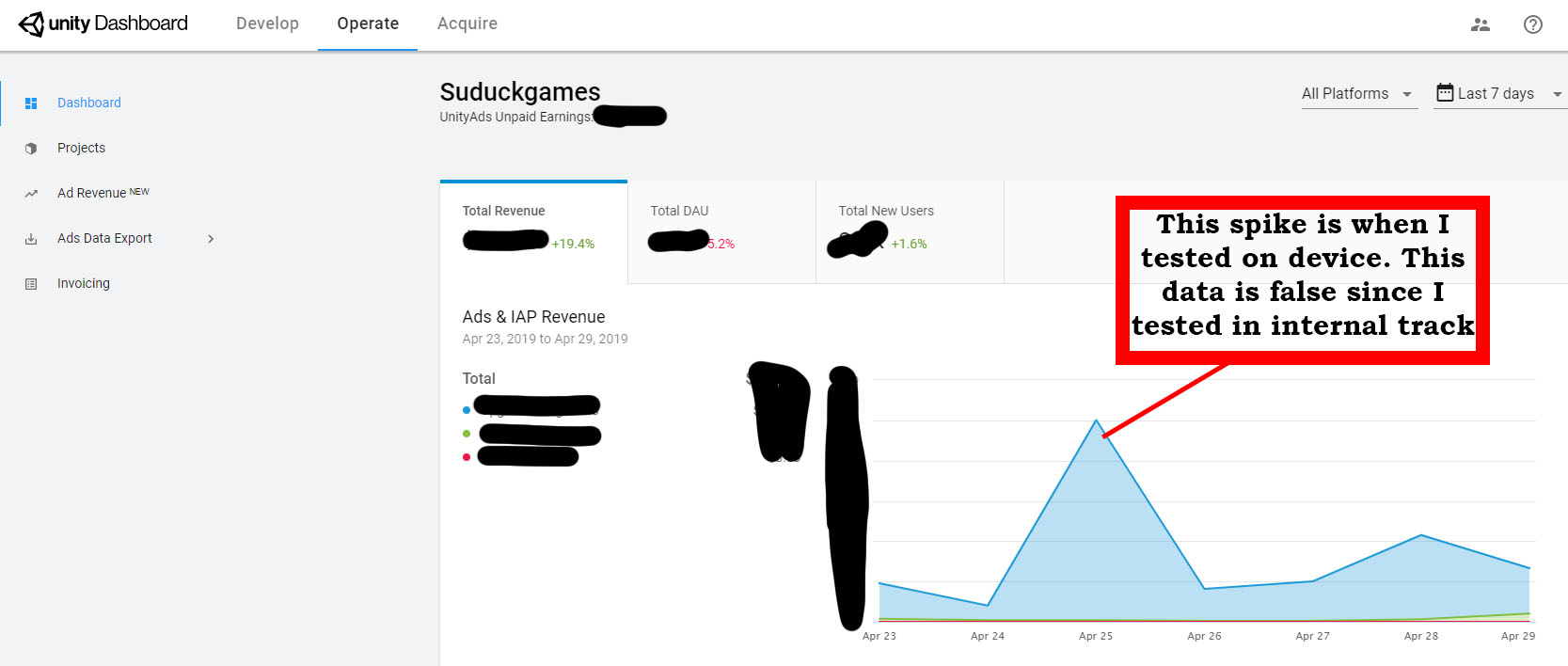Click the green legend dot under Total
The image size is (1568, 666).
[467, 434]
